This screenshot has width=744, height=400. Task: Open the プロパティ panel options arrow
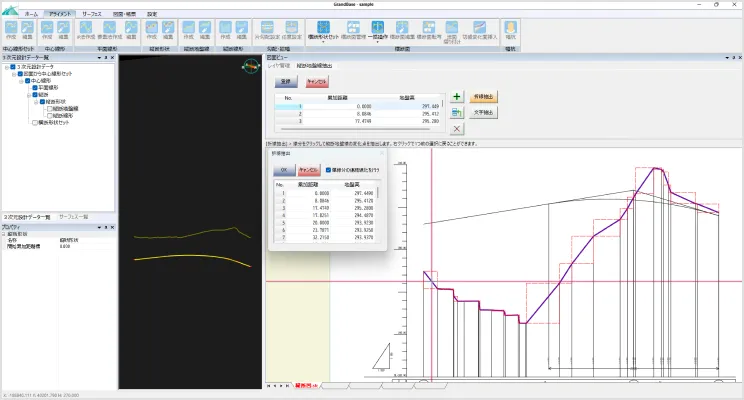pyautogui.click(x=99, y=227)
